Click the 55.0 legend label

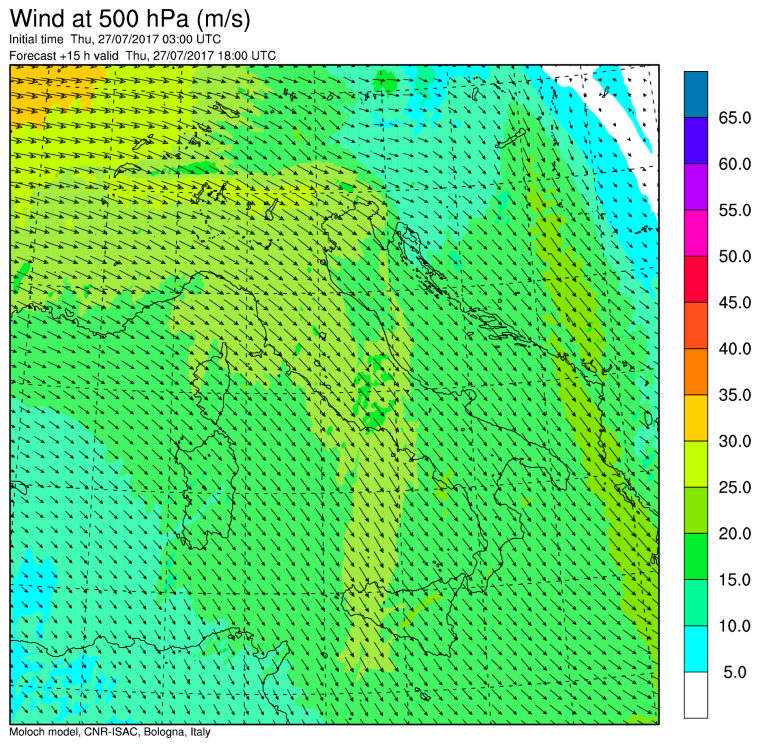(735, 210)
